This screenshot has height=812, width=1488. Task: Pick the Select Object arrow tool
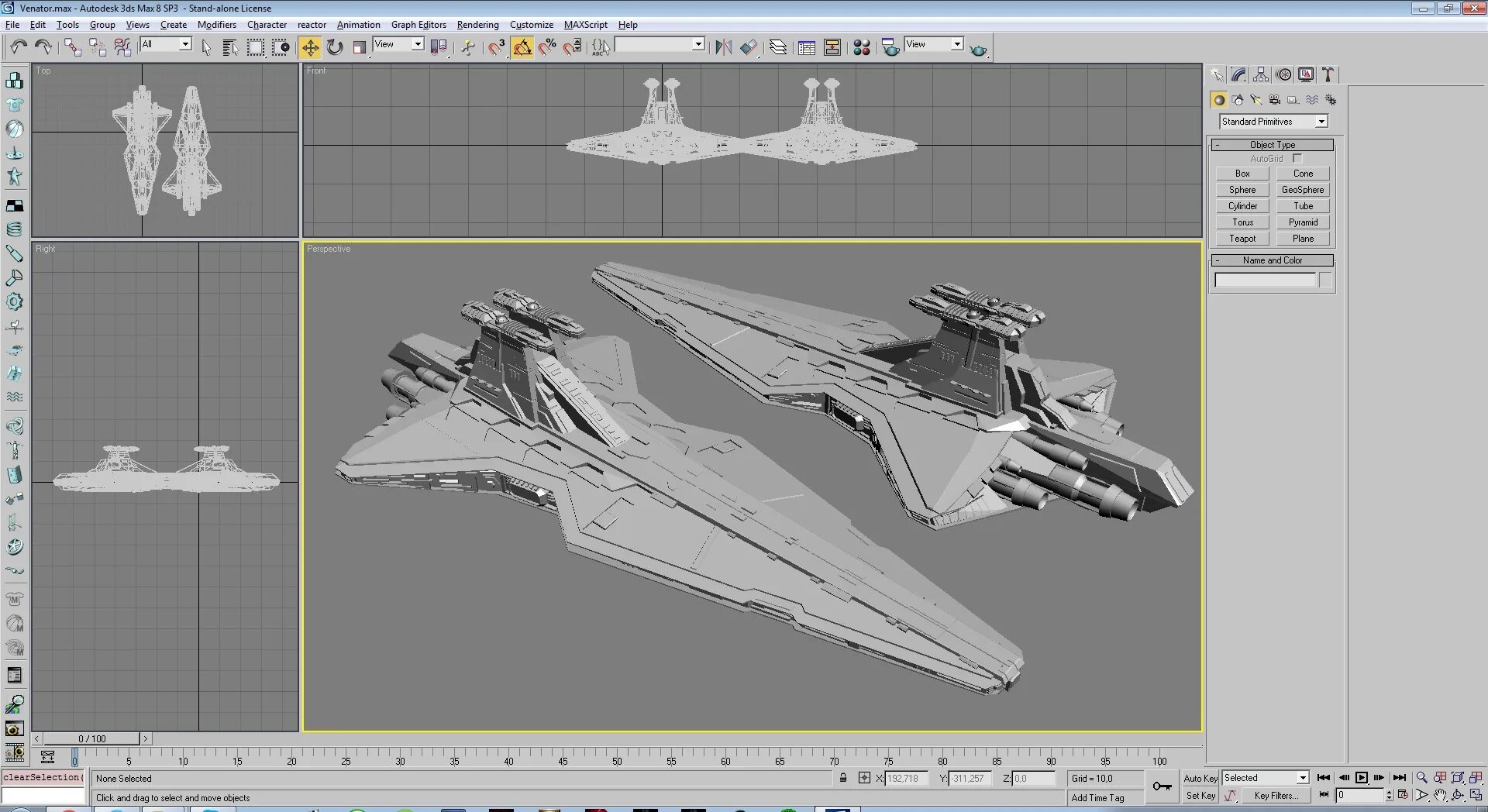click(206, 47)
